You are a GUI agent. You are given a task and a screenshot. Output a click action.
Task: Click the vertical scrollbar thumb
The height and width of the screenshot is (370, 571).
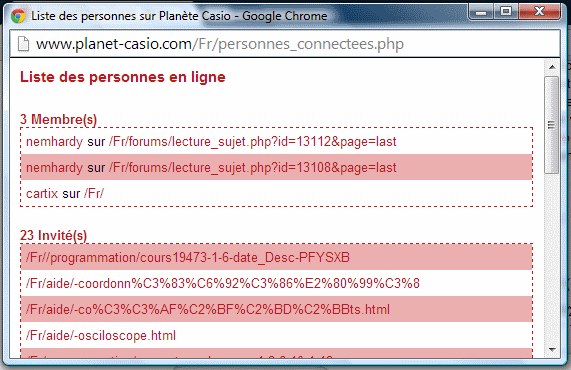point(552,125)
